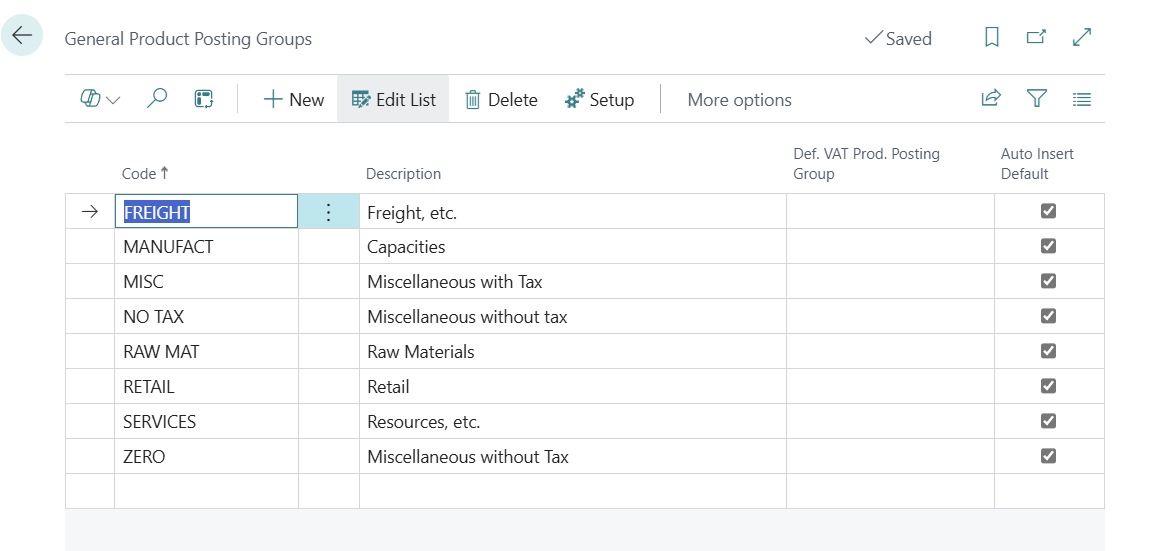Search the list with the magnifier icon
The width and height of the screenshot is (1149, 551).
click(x=156, y=99)
